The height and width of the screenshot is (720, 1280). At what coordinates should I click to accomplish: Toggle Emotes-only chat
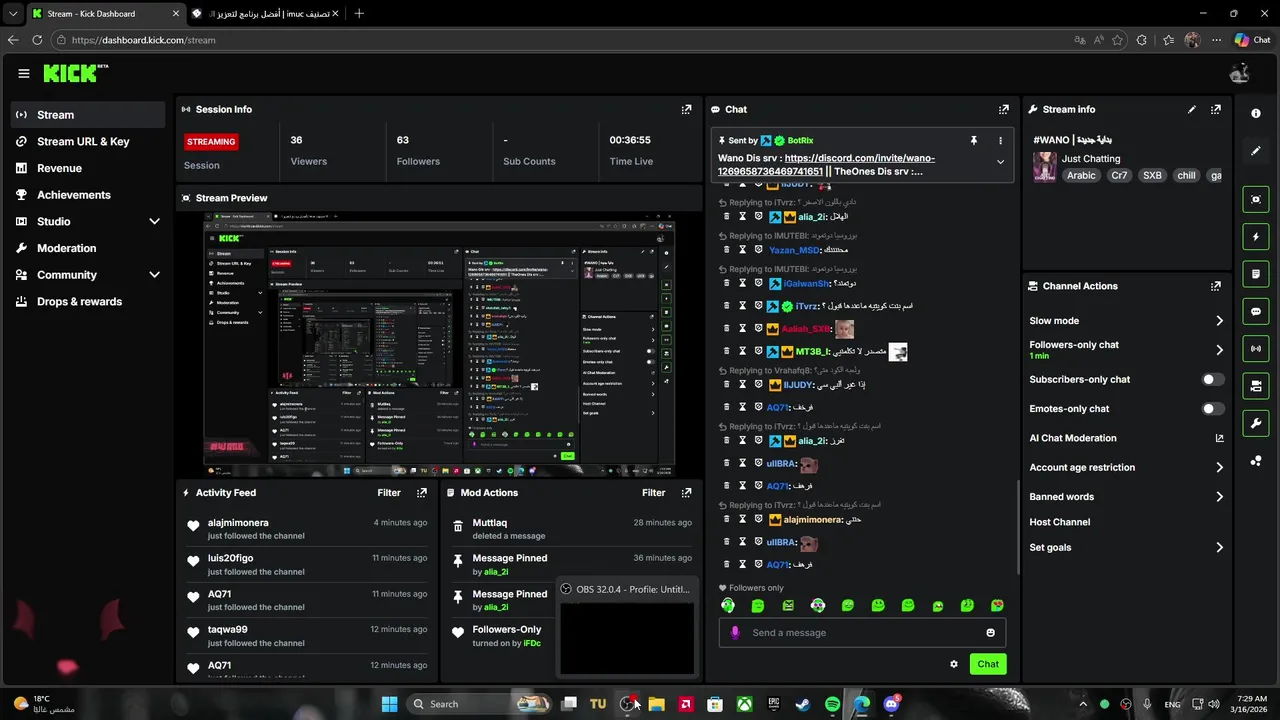click(1212, 409)
